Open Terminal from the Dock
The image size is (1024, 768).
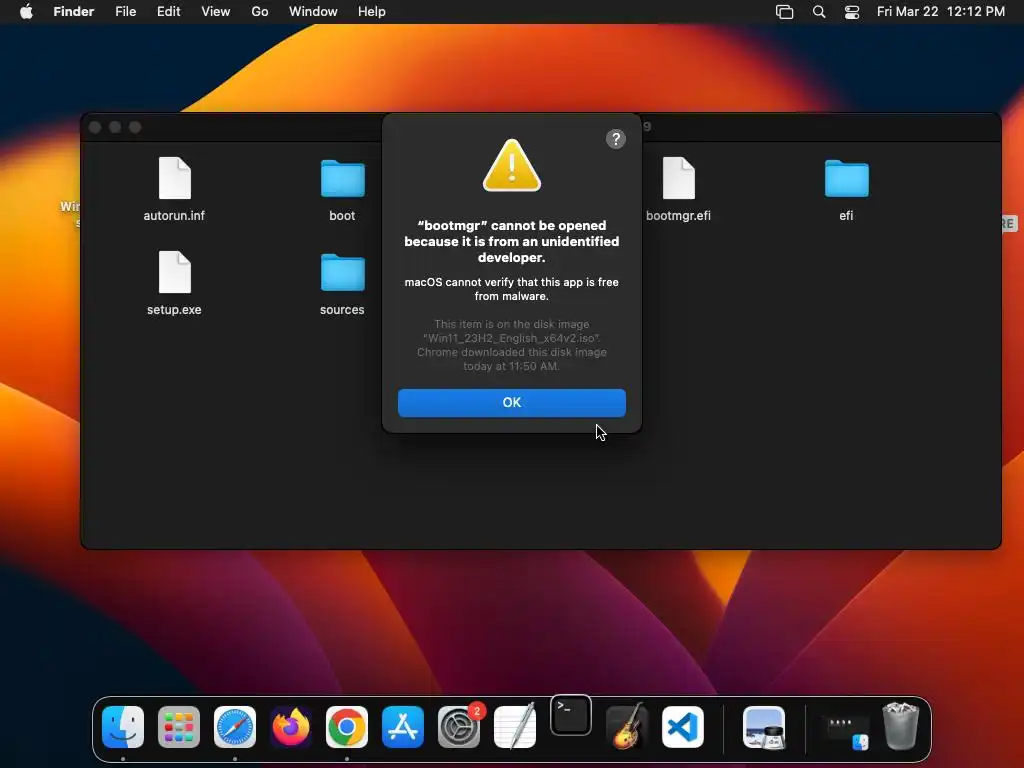coord(571,715)
